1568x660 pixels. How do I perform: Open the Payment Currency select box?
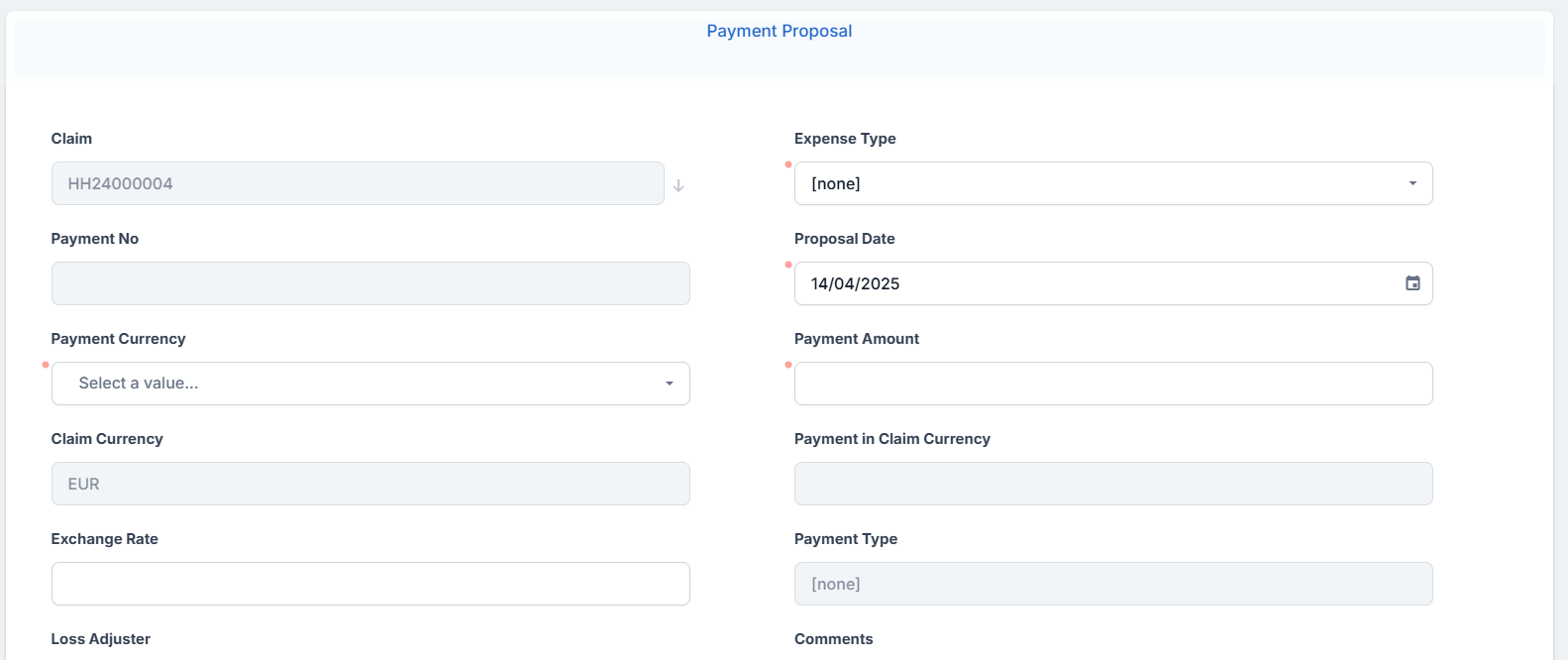click(370, 384)
